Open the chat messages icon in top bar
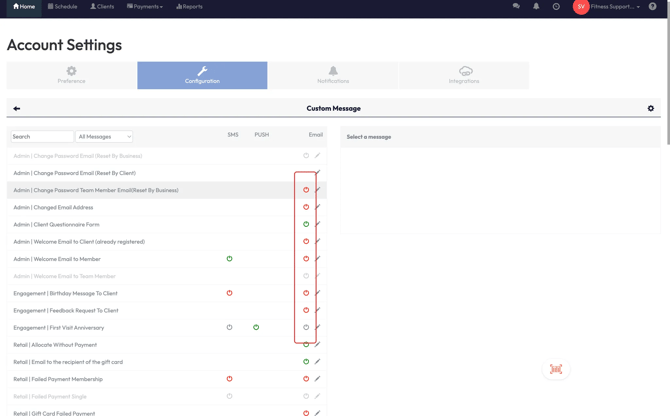Screen dimensions: 670x416 (x=516, y=7)
